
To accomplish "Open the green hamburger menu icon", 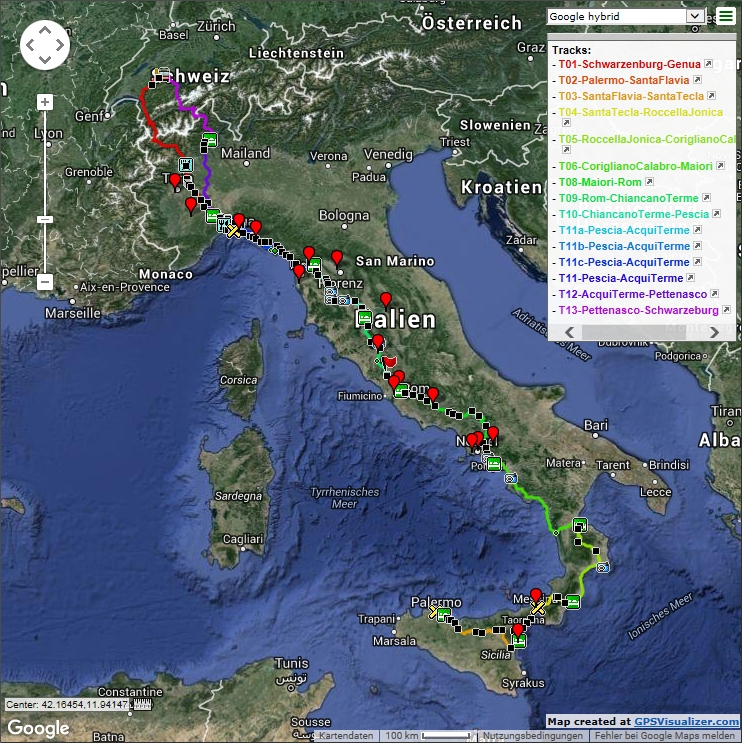I will (725, 16).
